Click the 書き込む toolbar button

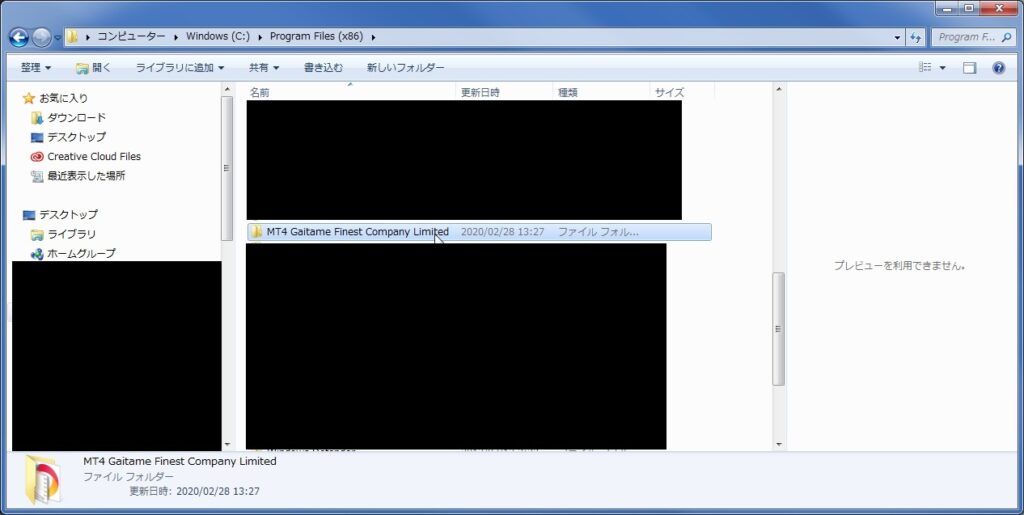(323, 67)
